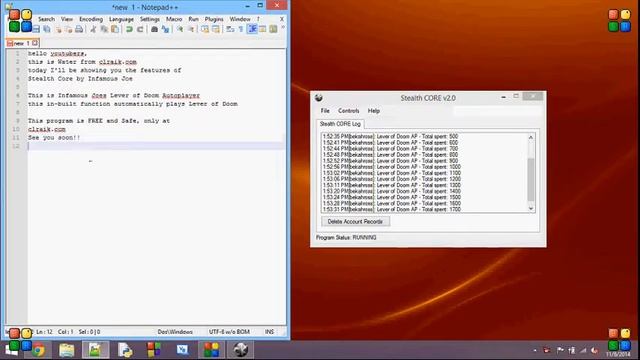Click the Save All icon in Notepad++

pyautogui.click(x=47, y=29)
